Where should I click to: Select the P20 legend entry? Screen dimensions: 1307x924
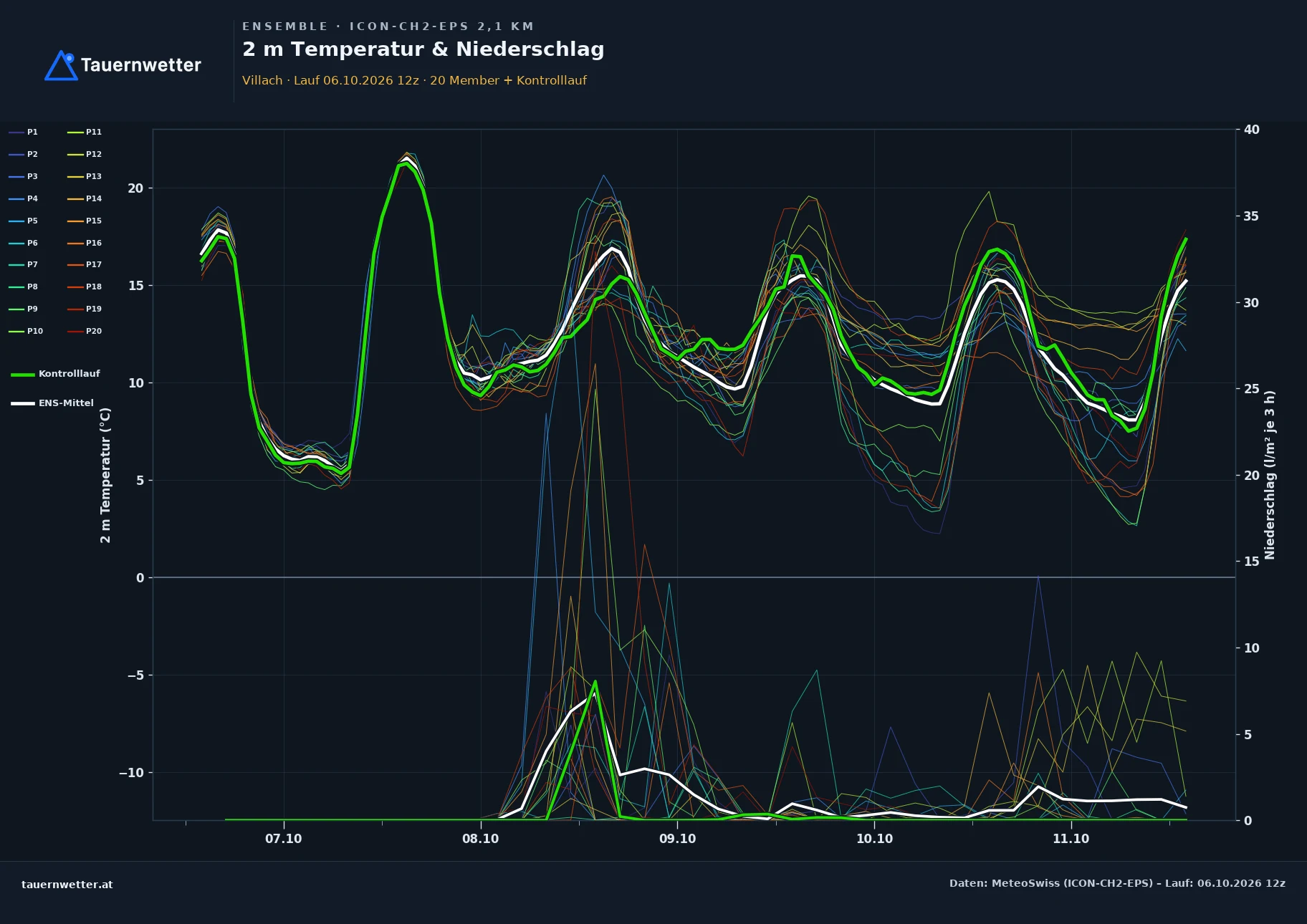pos(85,331)
